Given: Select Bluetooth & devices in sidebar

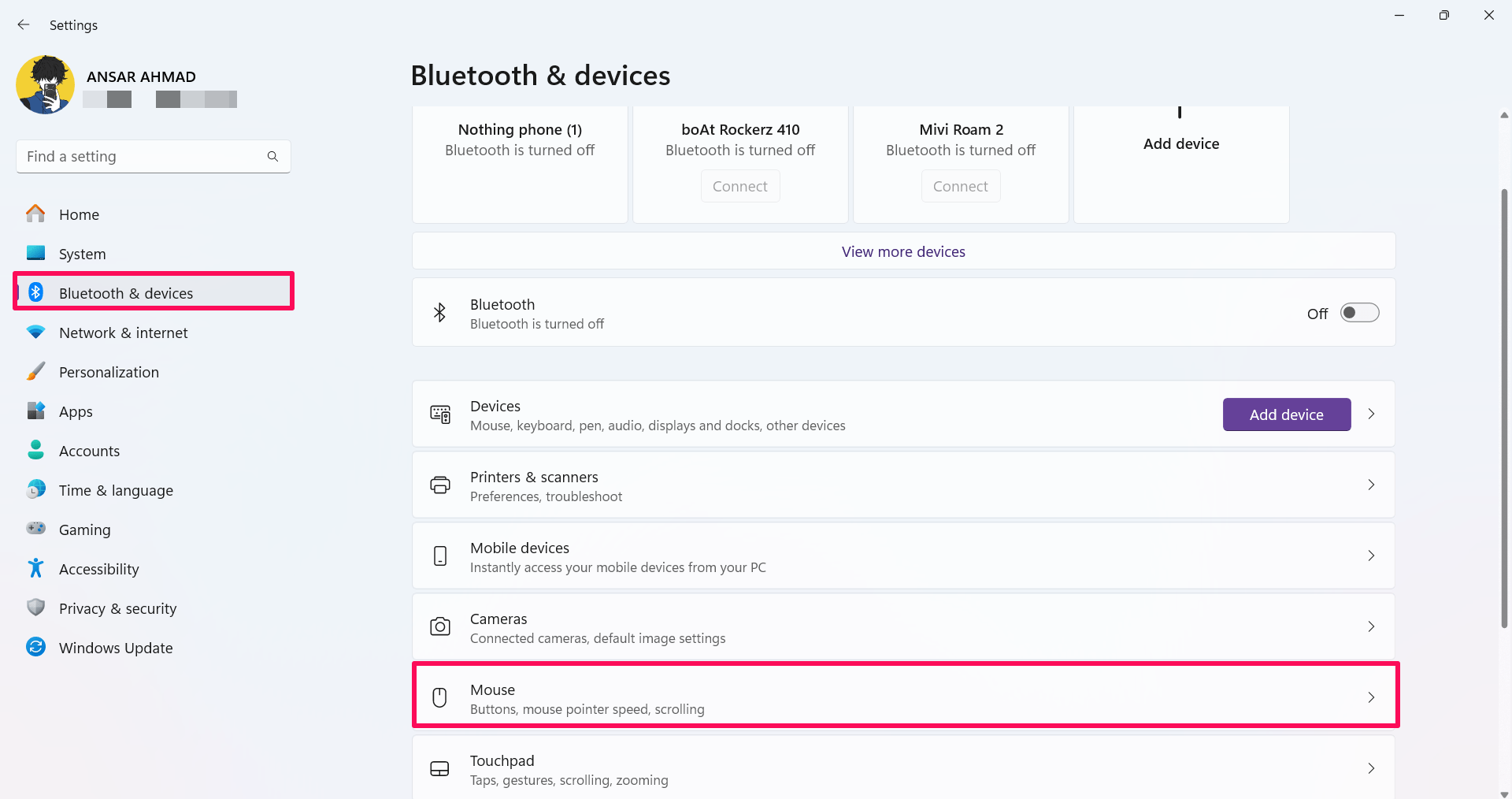Looking at the screenshot, I should [x=154, y=292].
